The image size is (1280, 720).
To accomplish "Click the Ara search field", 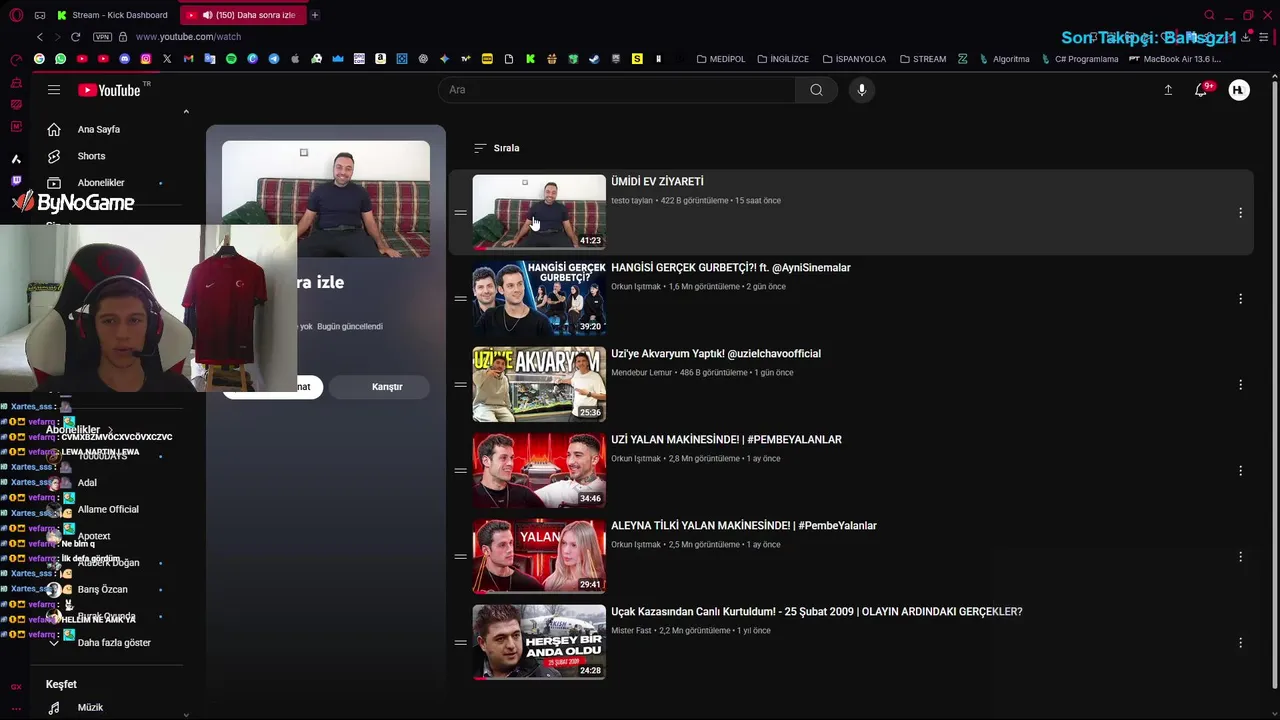I will point(617,90).
